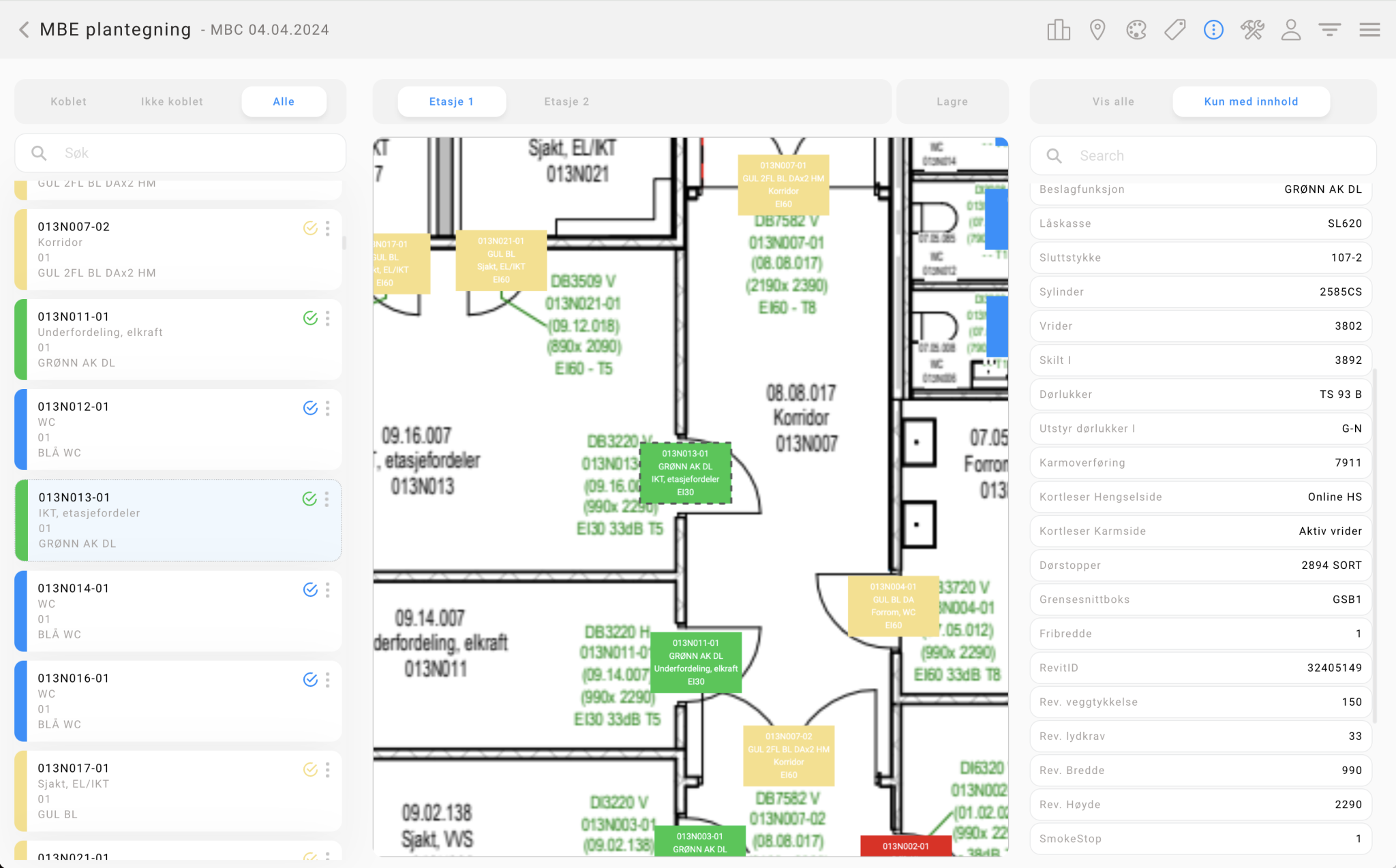Open more options for 013N013-01

[327, 499]
